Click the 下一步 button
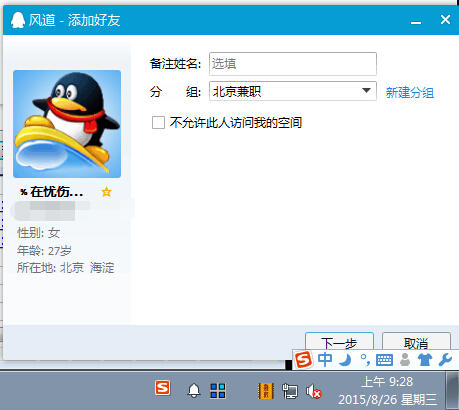The image size is (459, 410). click(339, 342)
